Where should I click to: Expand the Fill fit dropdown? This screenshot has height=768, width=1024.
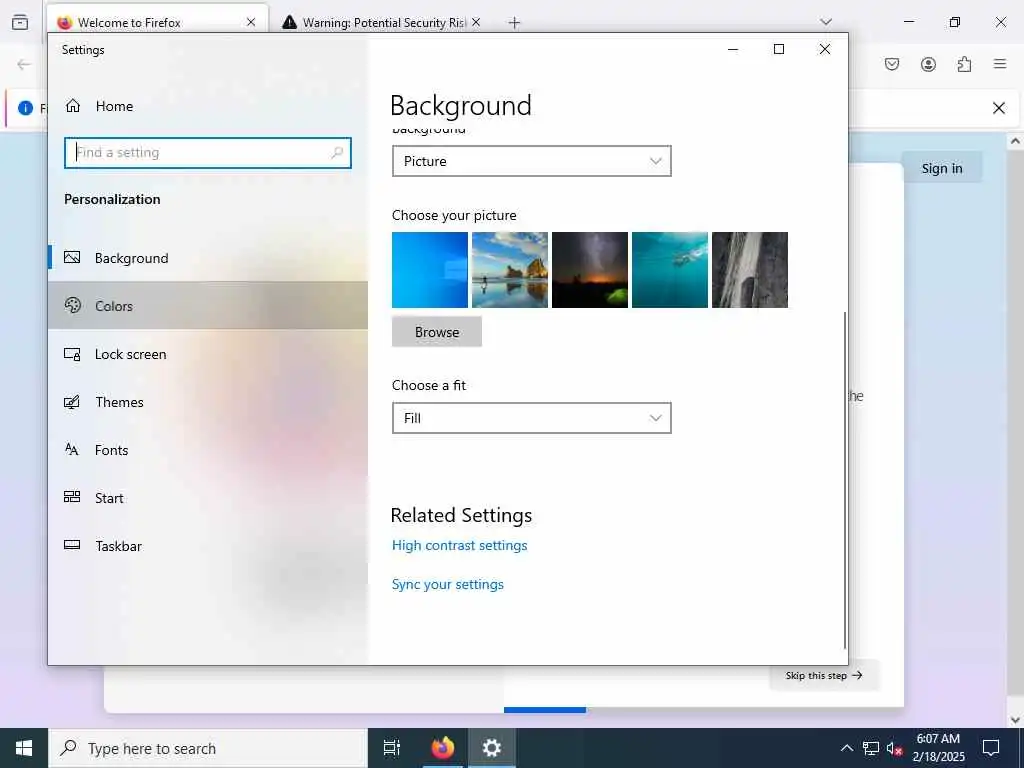(532, 418)
